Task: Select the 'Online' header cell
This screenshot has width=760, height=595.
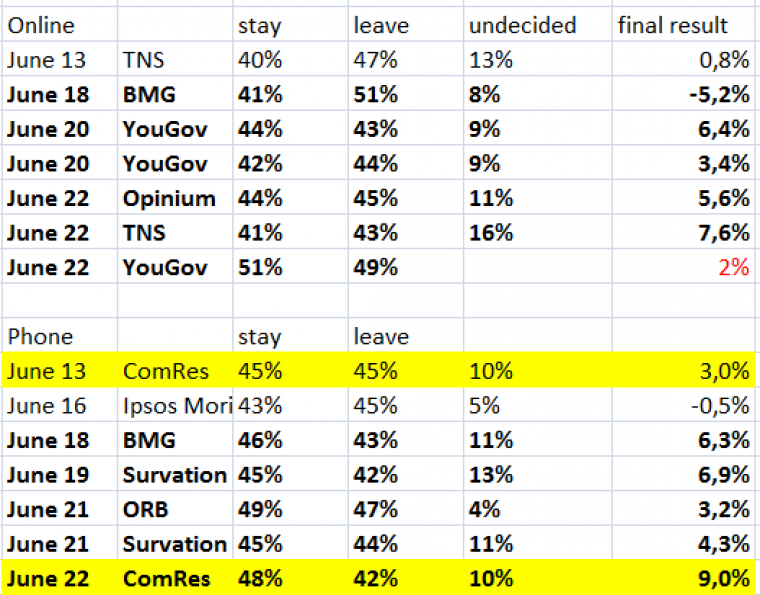Action: pos(60,25)
